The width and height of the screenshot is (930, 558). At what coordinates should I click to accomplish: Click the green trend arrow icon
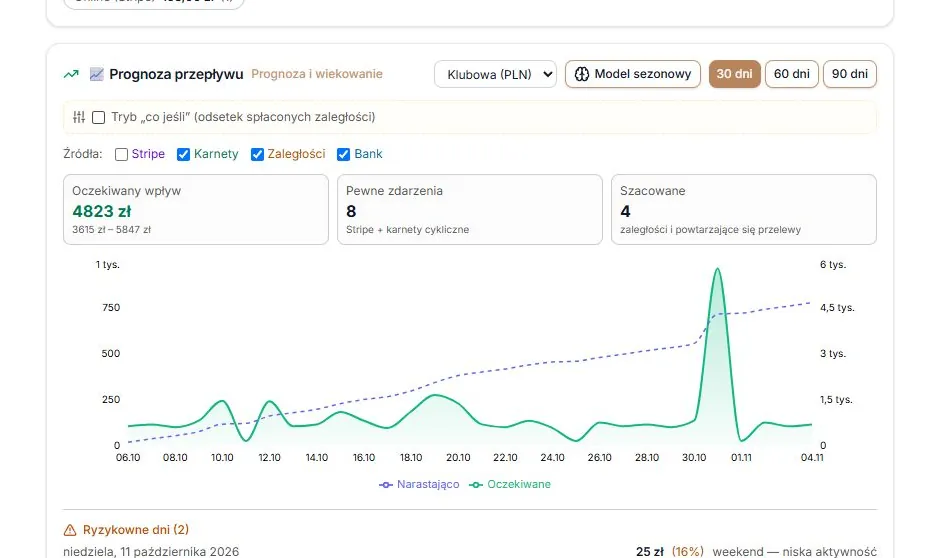(71, 74)
